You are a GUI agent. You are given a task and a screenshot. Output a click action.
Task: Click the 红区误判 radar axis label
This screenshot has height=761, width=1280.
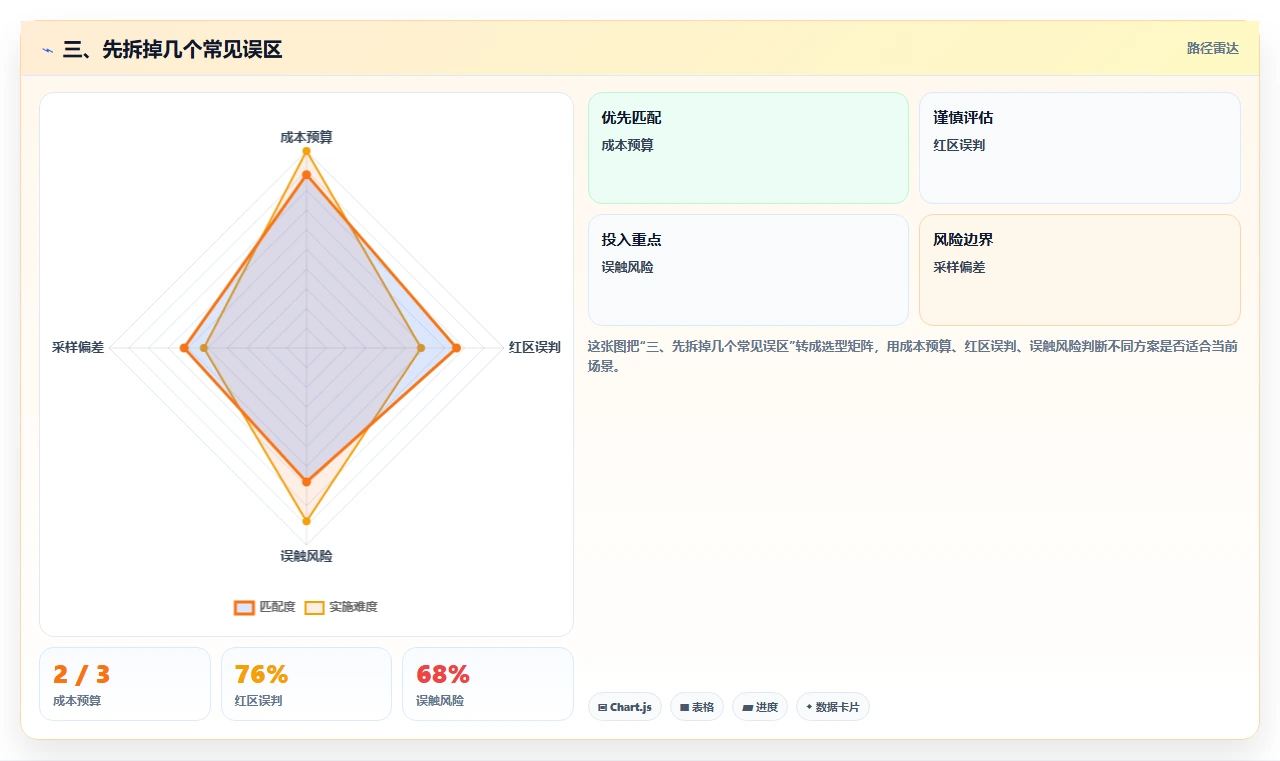(534, 348)
